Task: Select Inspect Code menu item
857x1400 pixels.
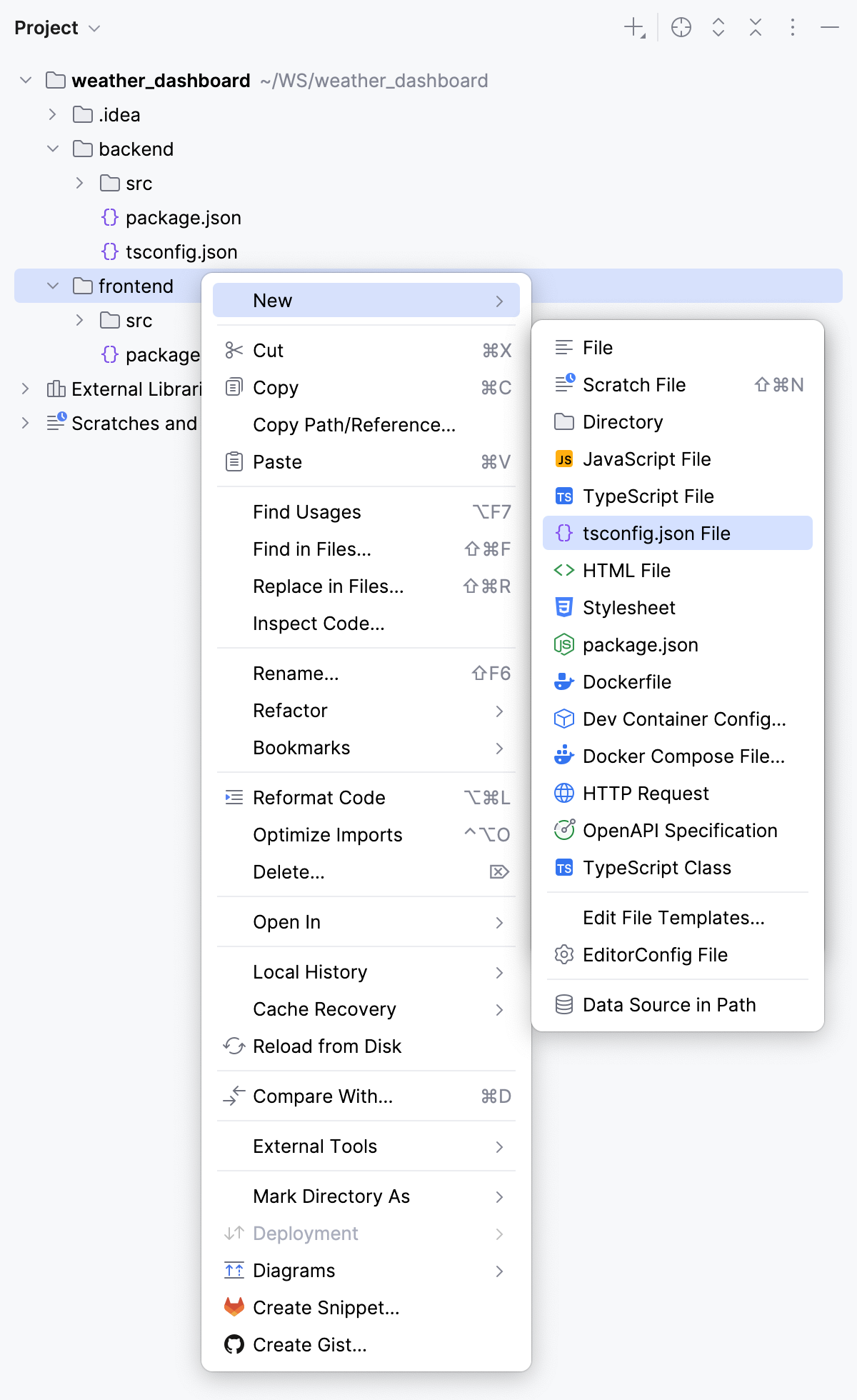Action: click(x=366, y=623)
